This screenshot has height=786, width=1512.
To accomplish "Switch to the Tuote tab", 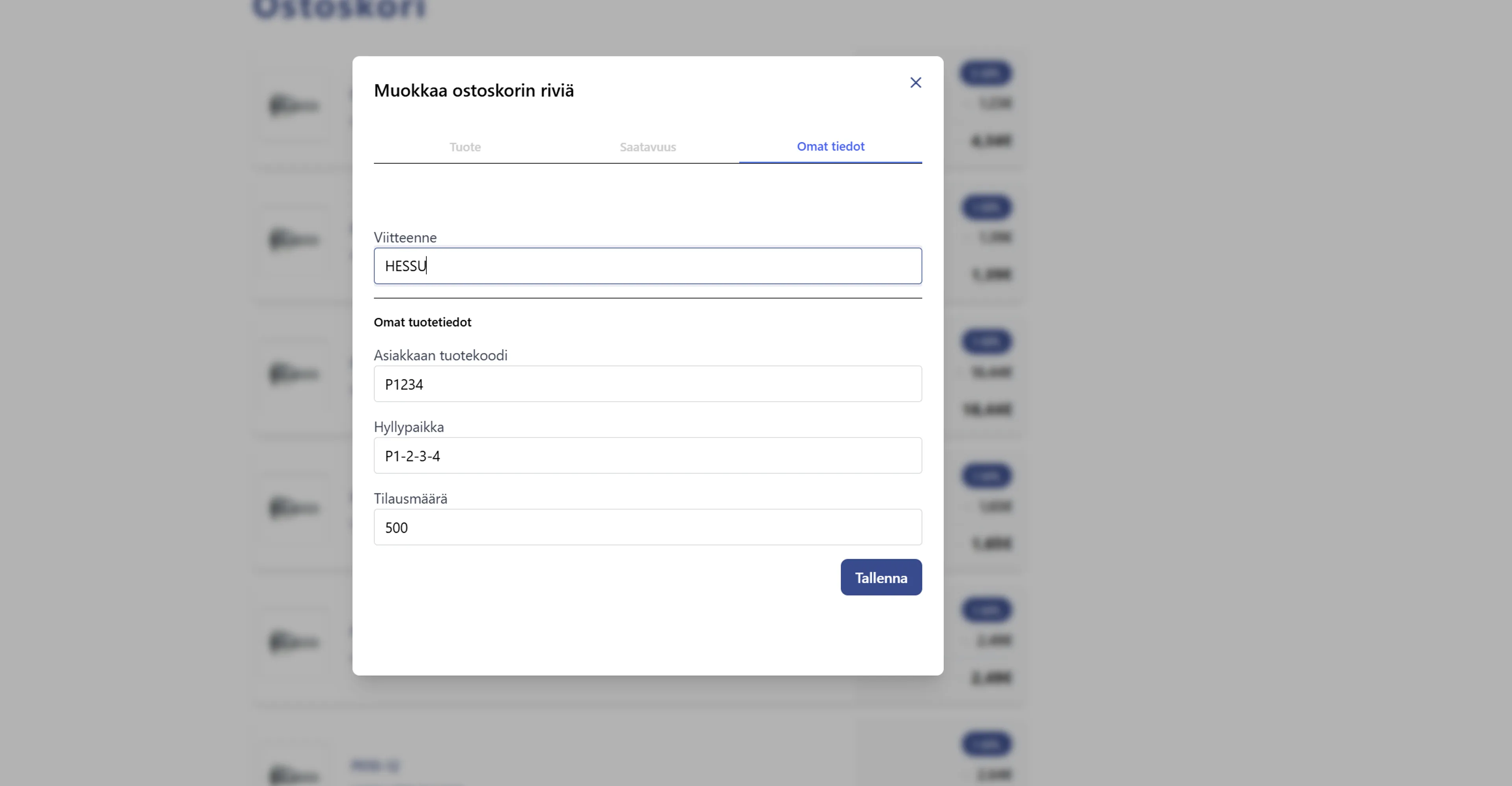I will 465,147.
